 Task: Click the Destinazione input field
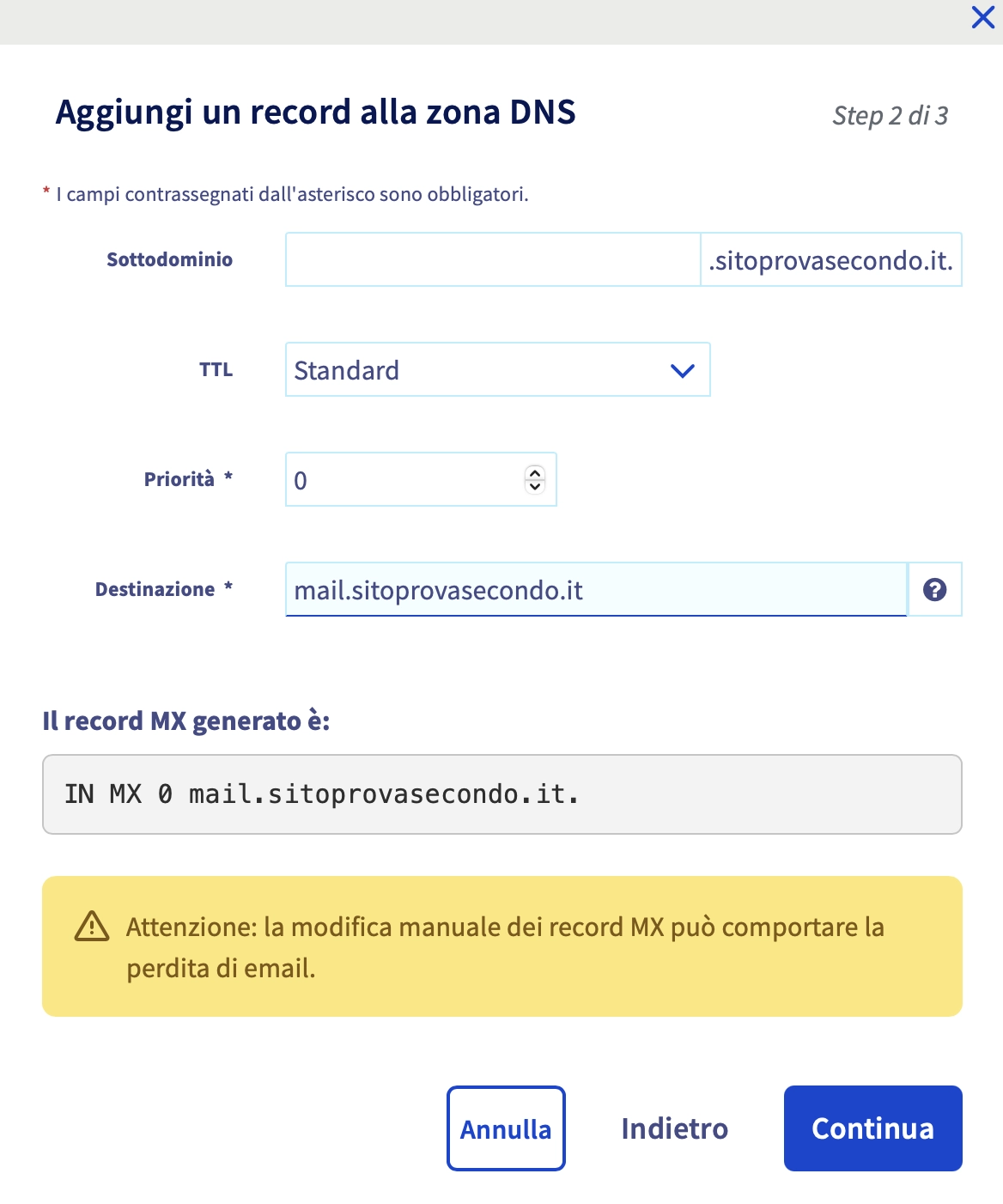click(x=595, y=590)
